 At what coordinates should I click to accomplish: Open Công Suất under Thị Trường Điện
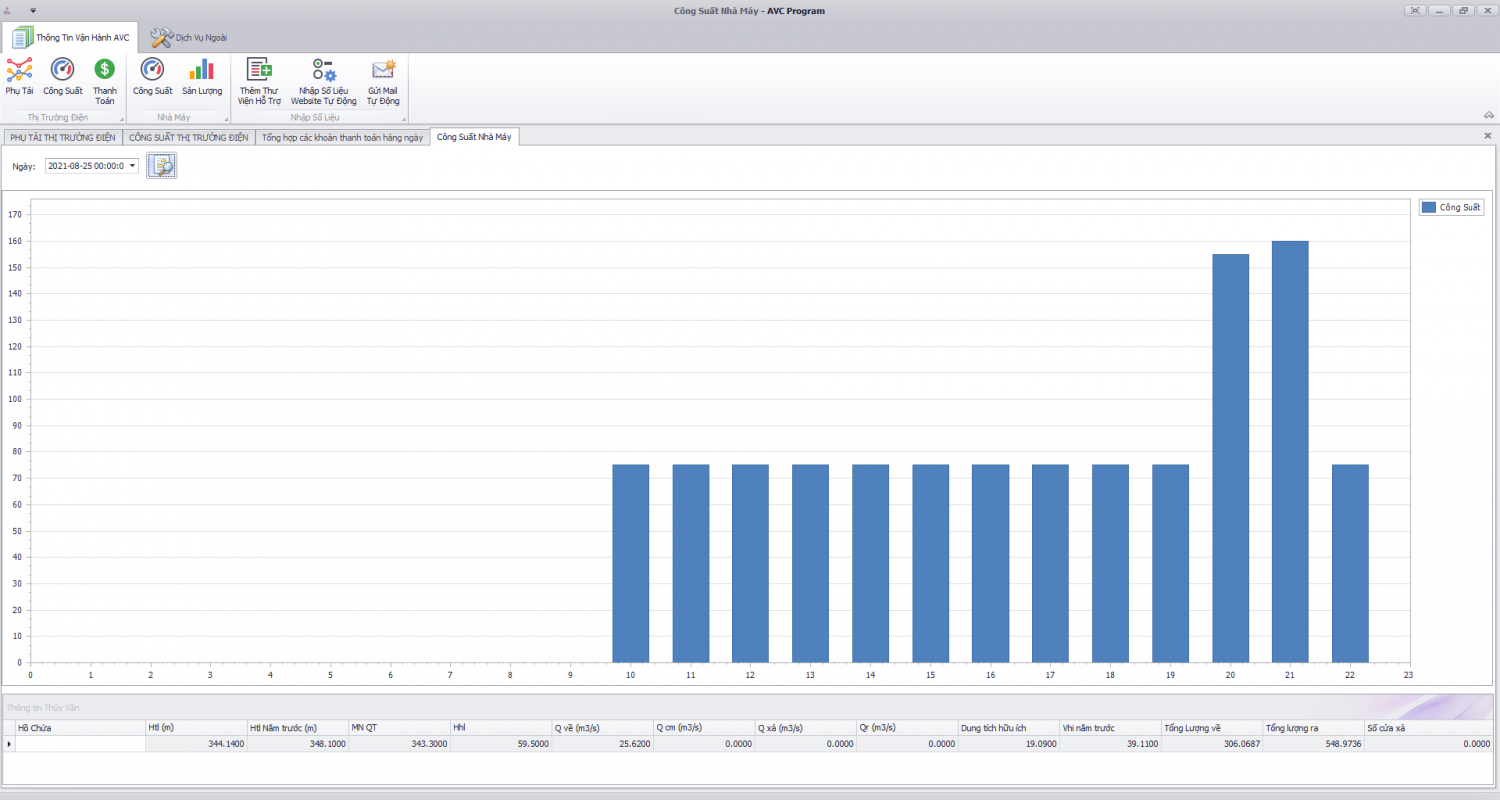[62, 76]
